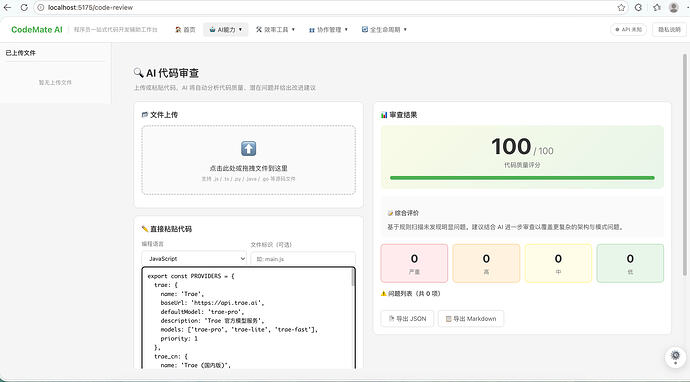Click the floating settings gear icon
690x382 pixels.
tap(675, 356)
